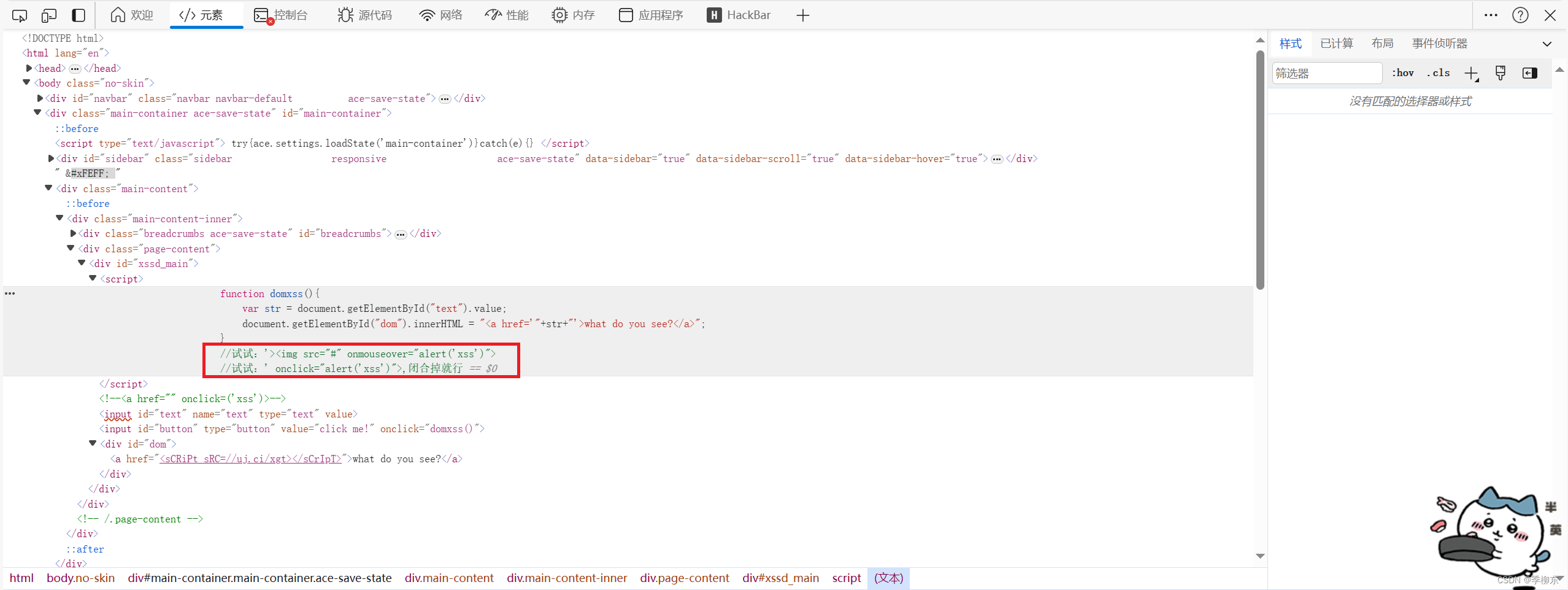Collapse the div main-container node
1568x590 pixels.
click(x=37, y=112)
